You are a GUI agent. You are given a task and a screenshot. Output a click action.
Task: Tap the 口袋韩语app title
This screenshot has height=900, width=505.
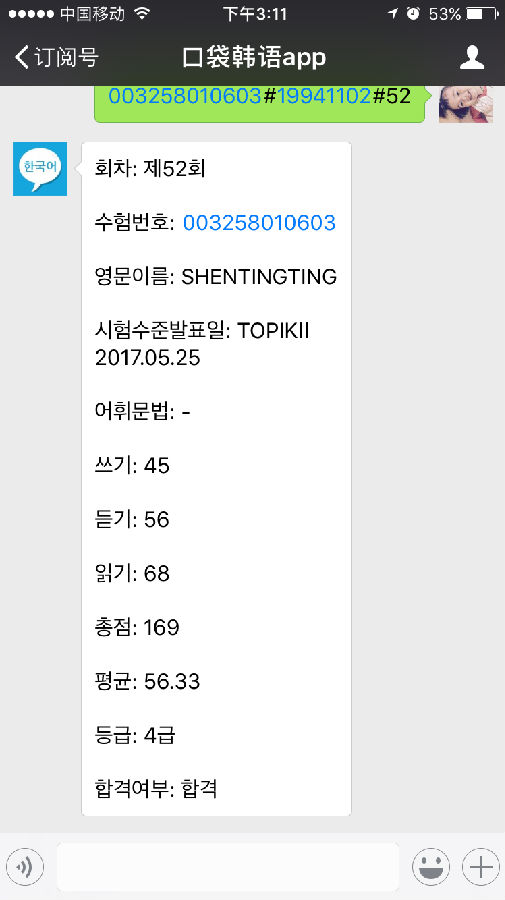coord(254,57)
